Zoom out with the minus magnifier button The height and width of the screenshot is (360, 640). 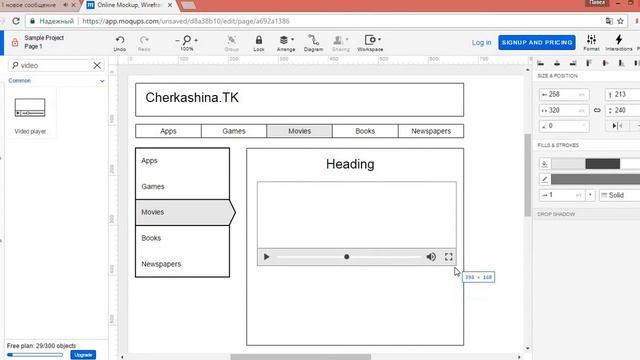[177, 40]
